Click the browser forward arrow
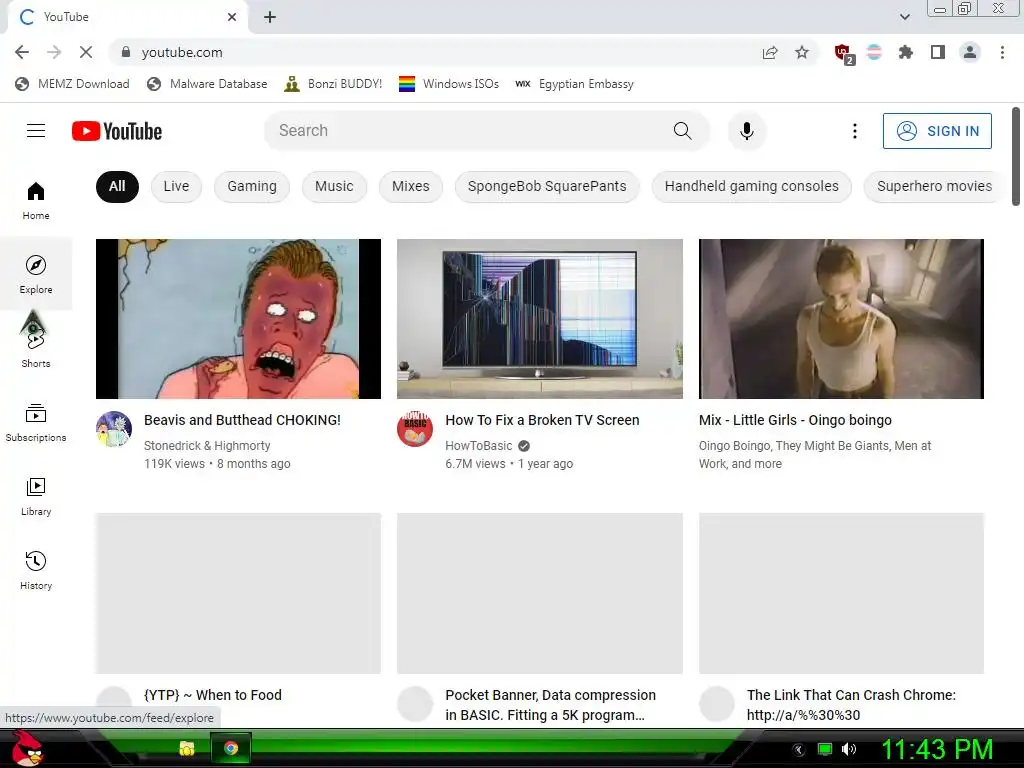The width and height of the screenshot is (1024, 768). [54, 52]
